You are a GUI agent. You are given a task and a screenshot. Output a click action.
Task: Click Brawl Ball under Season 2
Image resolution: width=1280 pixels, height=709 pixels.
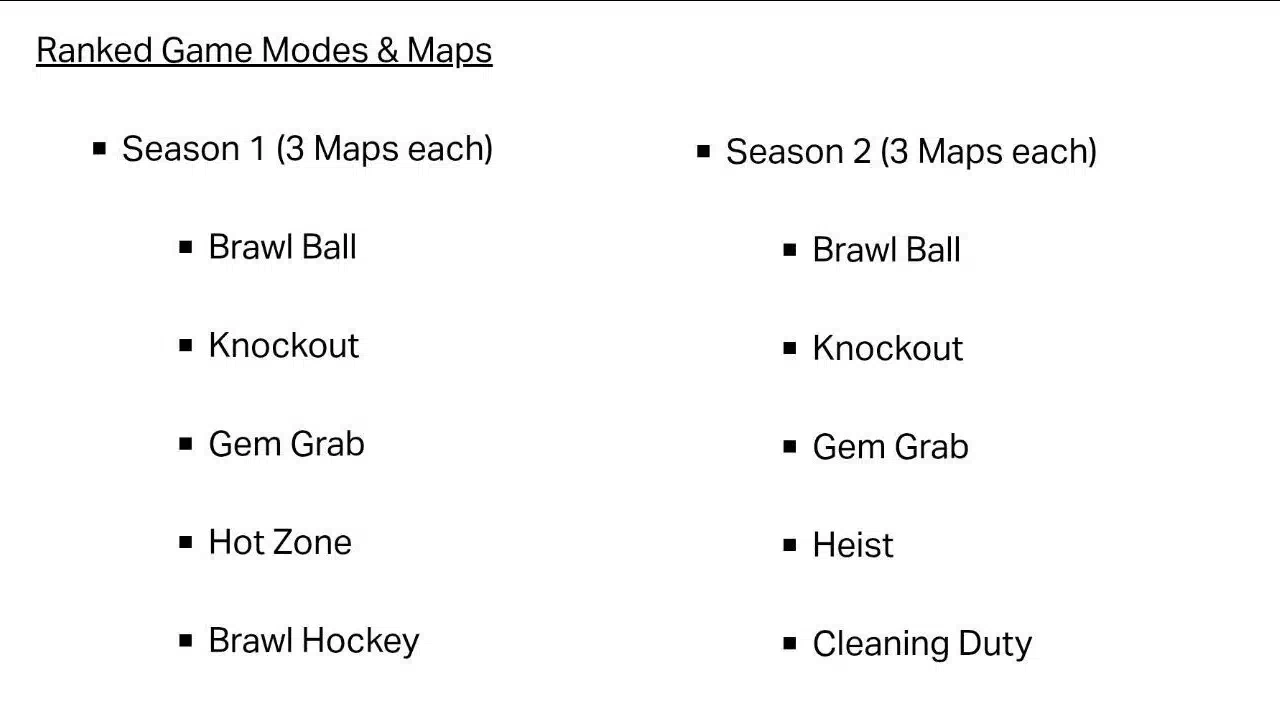886,250
